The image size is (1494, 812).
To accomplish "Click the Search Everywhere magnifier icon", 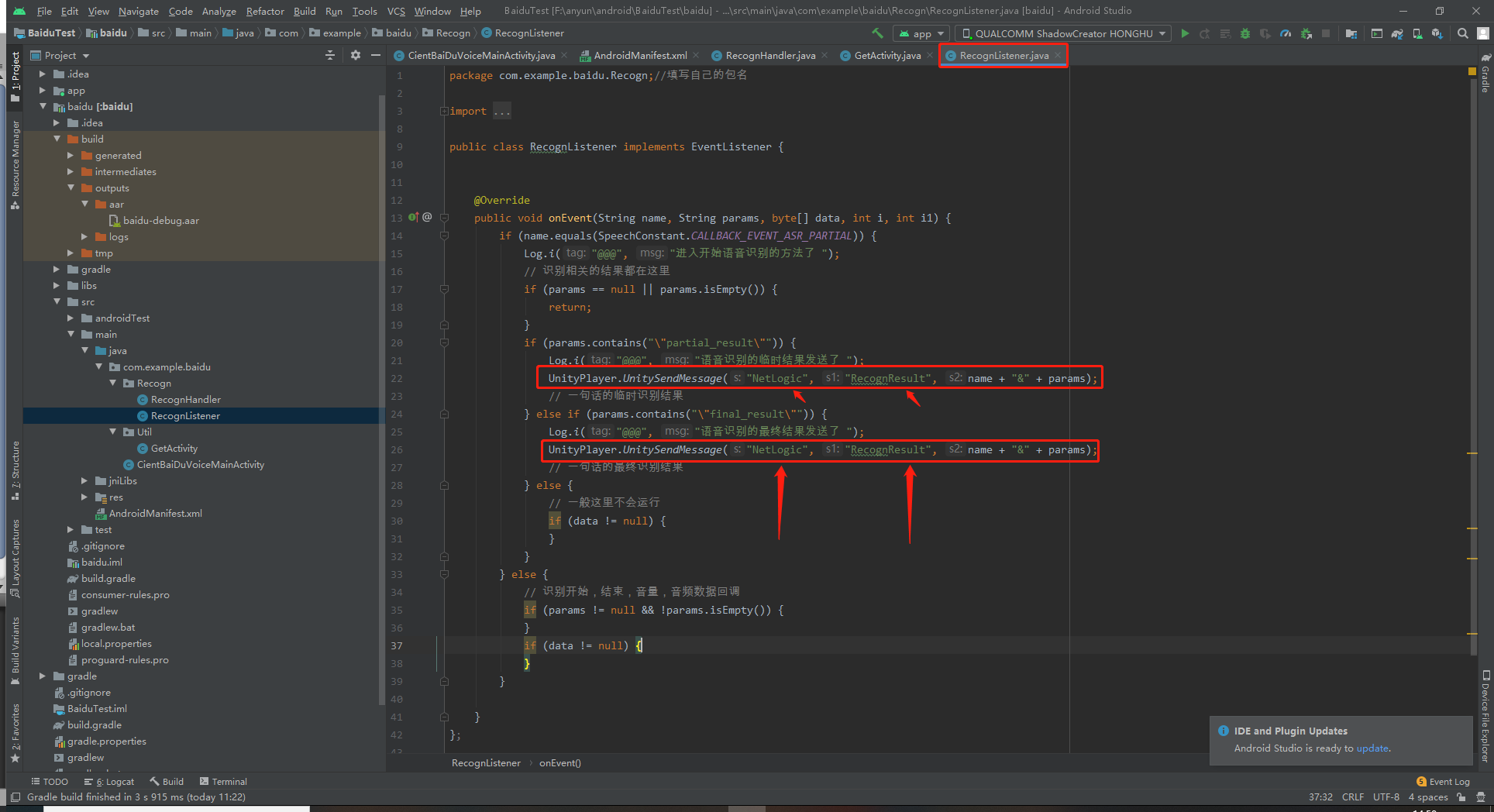I will [x=1463, y=33].
